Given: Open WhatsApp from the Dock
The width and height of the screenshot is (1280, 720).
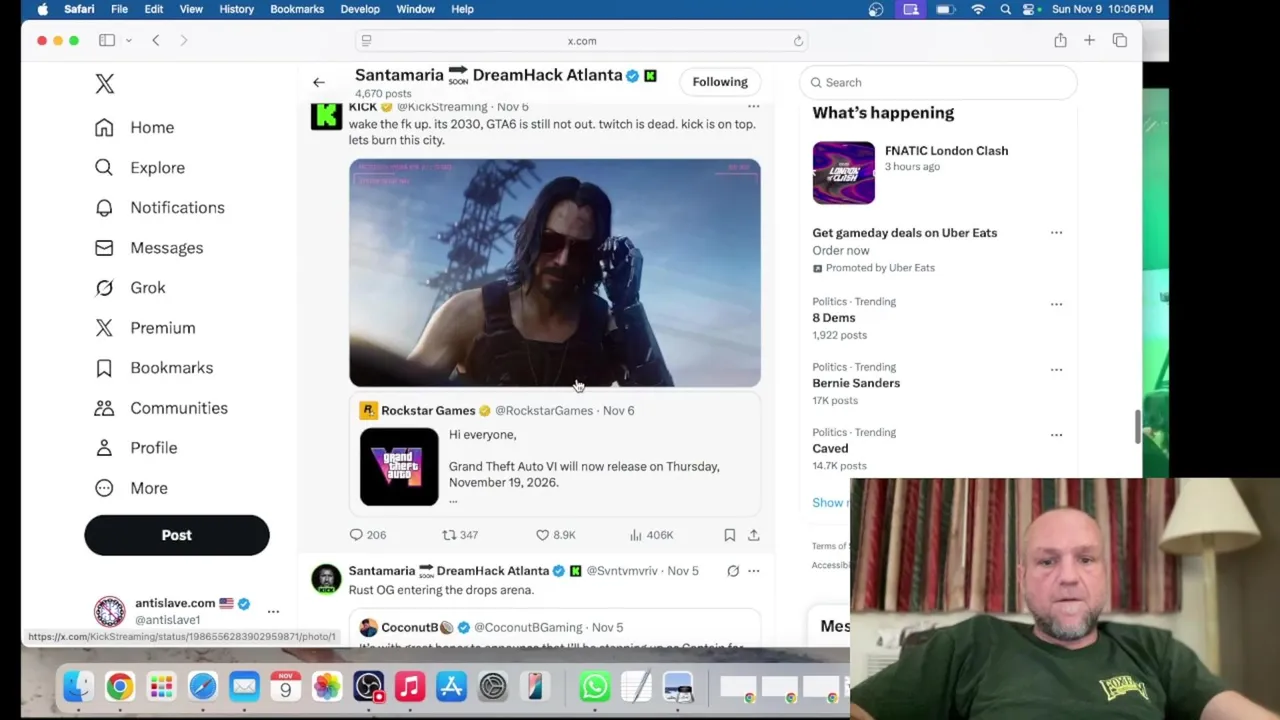Looking at the screenshot, I should [x=595, y=686].
